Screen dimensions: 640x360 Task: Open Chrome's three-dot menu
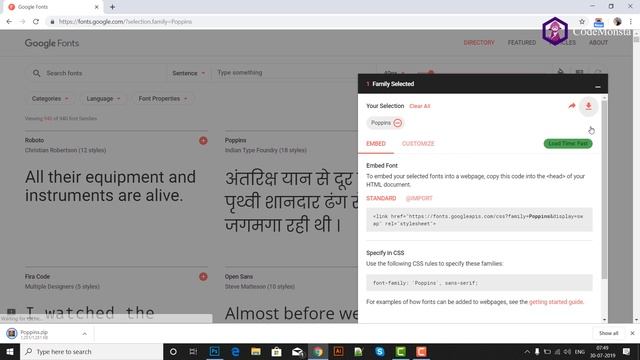(x=631, y=22)
